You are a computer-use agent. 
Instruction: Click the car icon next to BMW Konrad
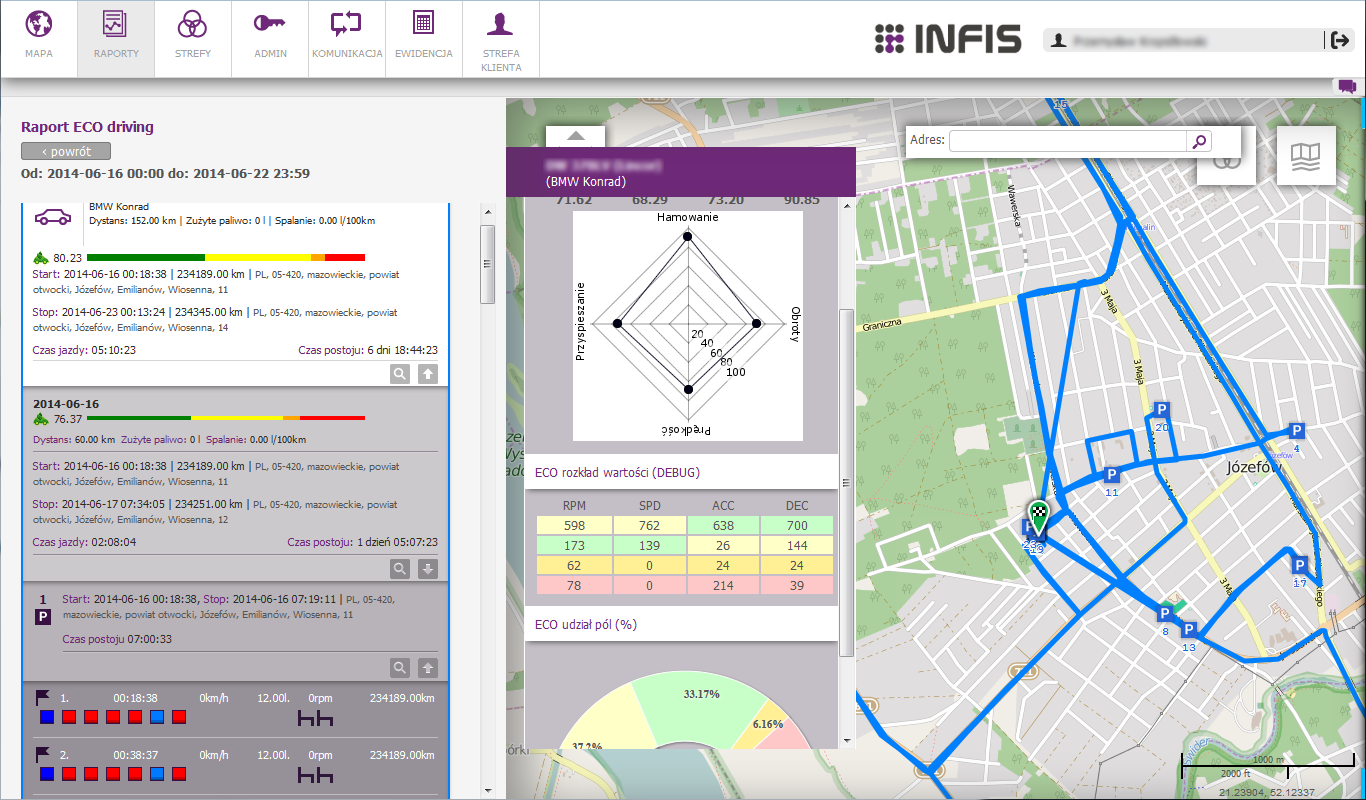pos(53,216)
